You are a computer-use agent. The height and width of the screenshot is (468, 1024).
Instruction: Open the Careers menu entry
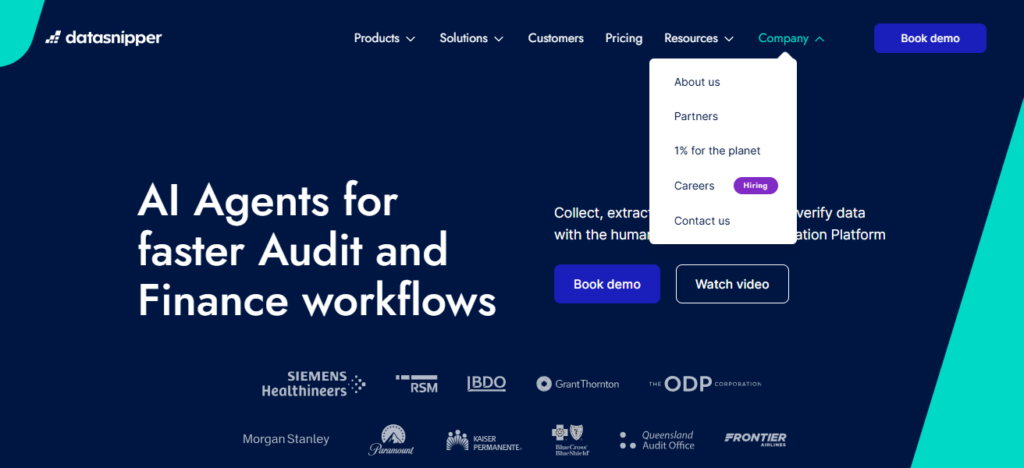pos(694,186)
